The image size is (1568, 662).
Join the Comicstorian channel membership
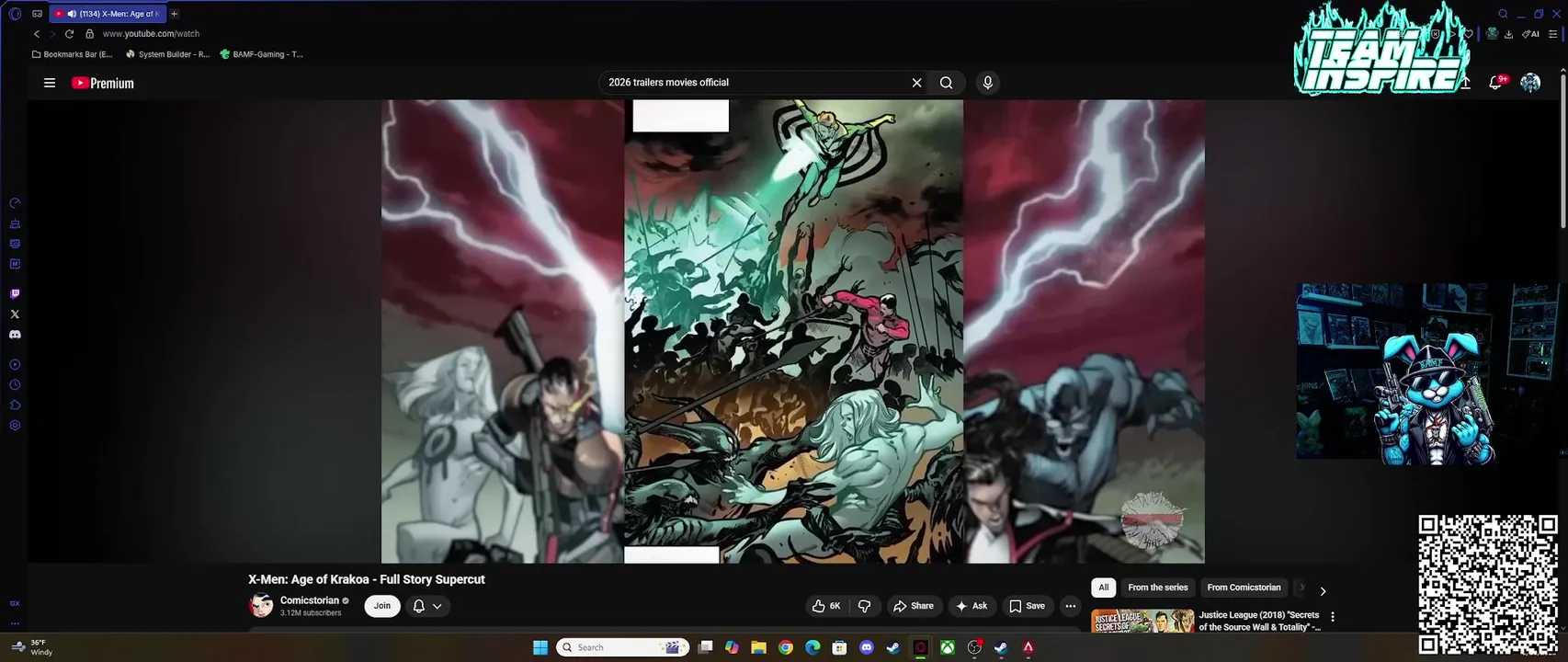pos(382,606)
